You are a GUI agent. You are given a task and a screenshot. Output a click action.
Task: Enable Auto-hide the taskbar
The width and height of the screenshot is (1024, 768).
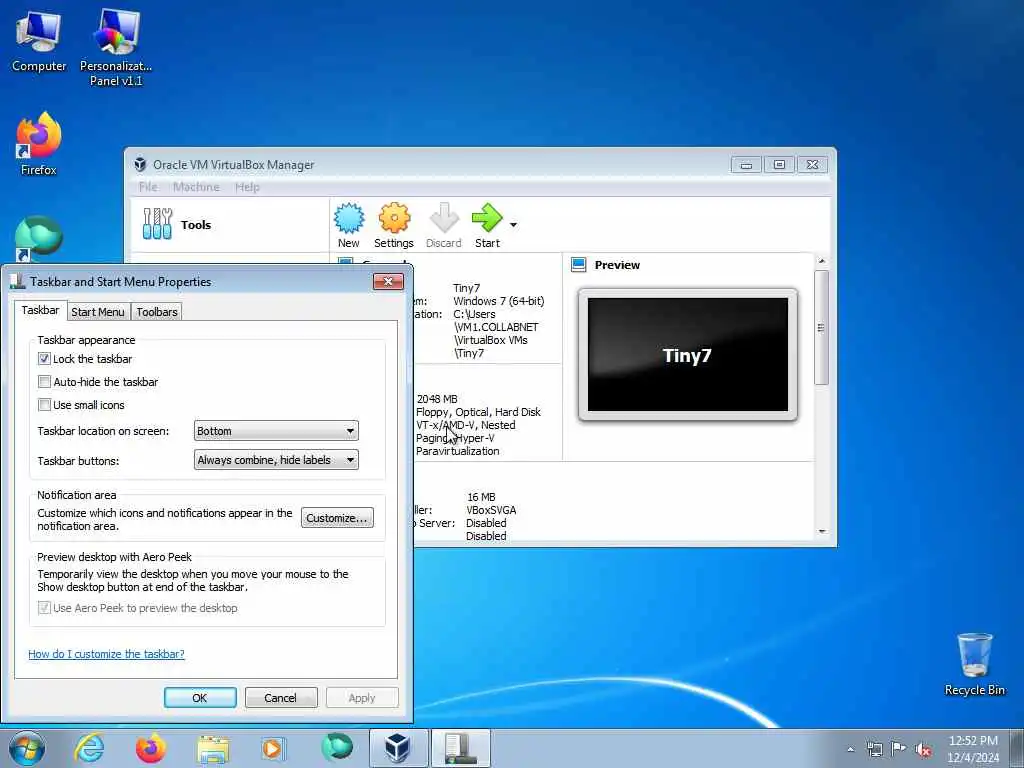coord(44,381)
